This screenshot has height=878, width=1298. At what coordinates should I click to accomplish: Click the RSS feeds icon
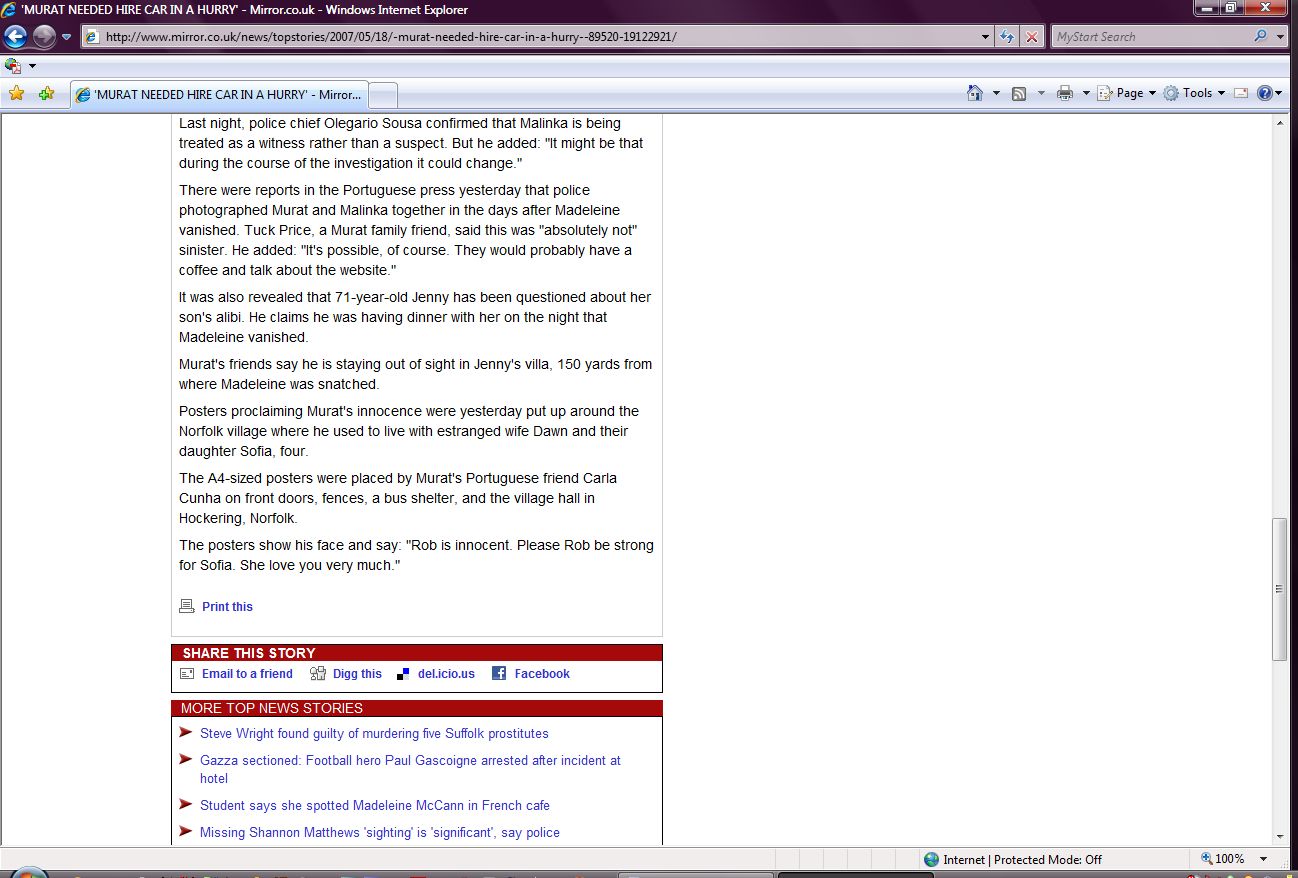[x=1019, y=93]
